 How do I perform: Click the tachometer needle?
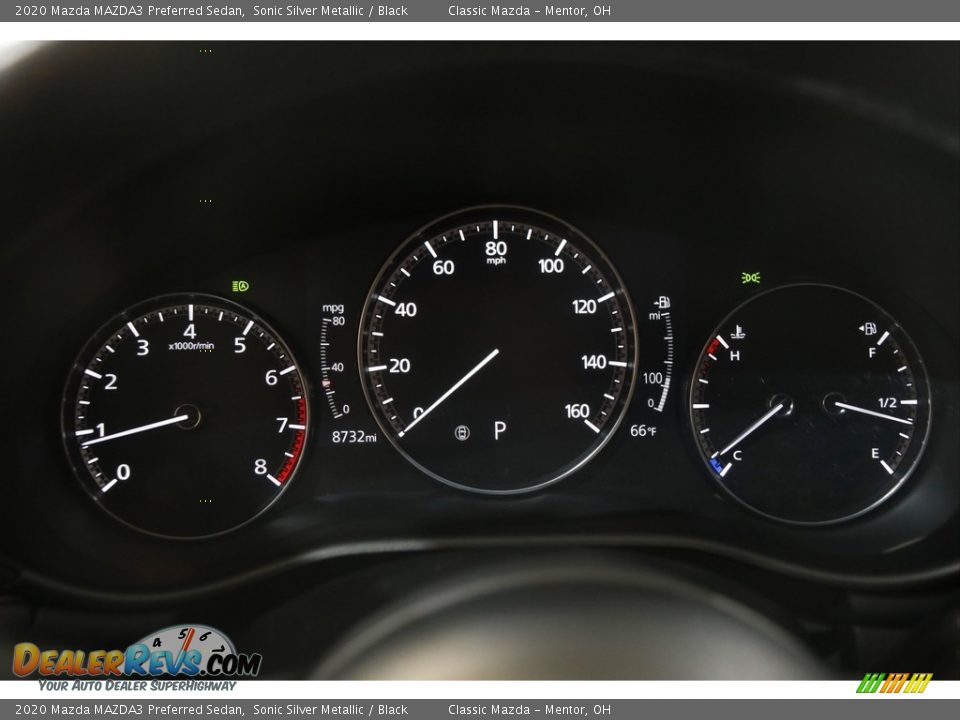tap(135, 430)
